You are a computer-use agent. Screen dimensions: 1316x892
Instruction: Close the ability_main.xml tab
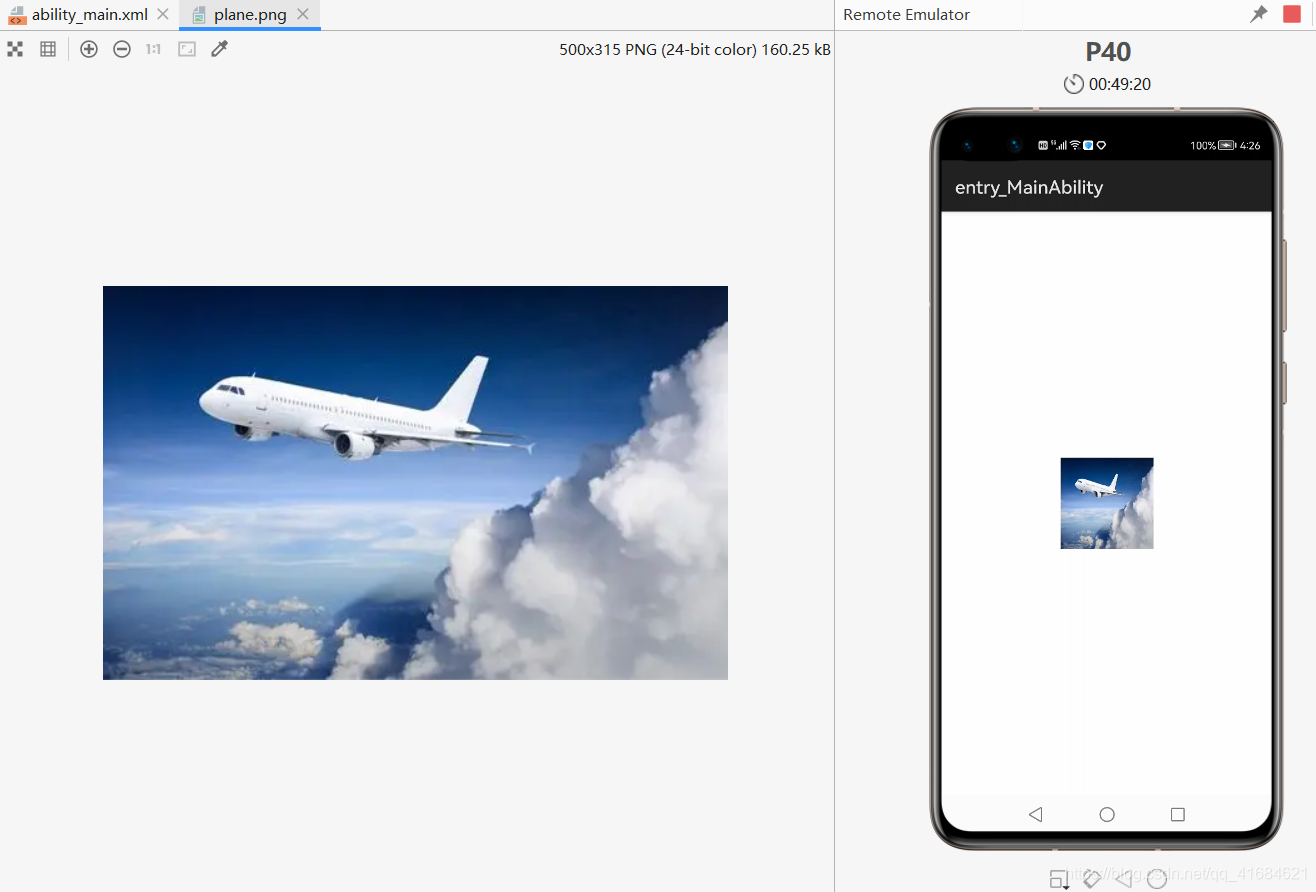click(163, 15)
